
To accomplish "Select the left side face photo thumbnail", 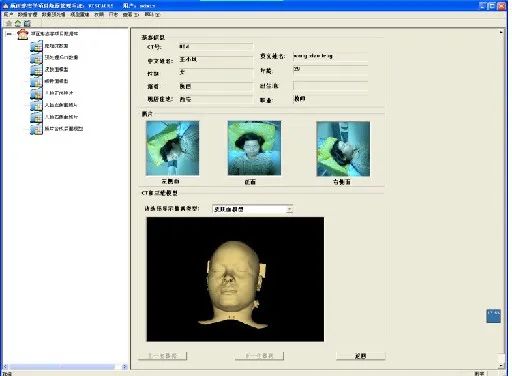I will [173, 148].
